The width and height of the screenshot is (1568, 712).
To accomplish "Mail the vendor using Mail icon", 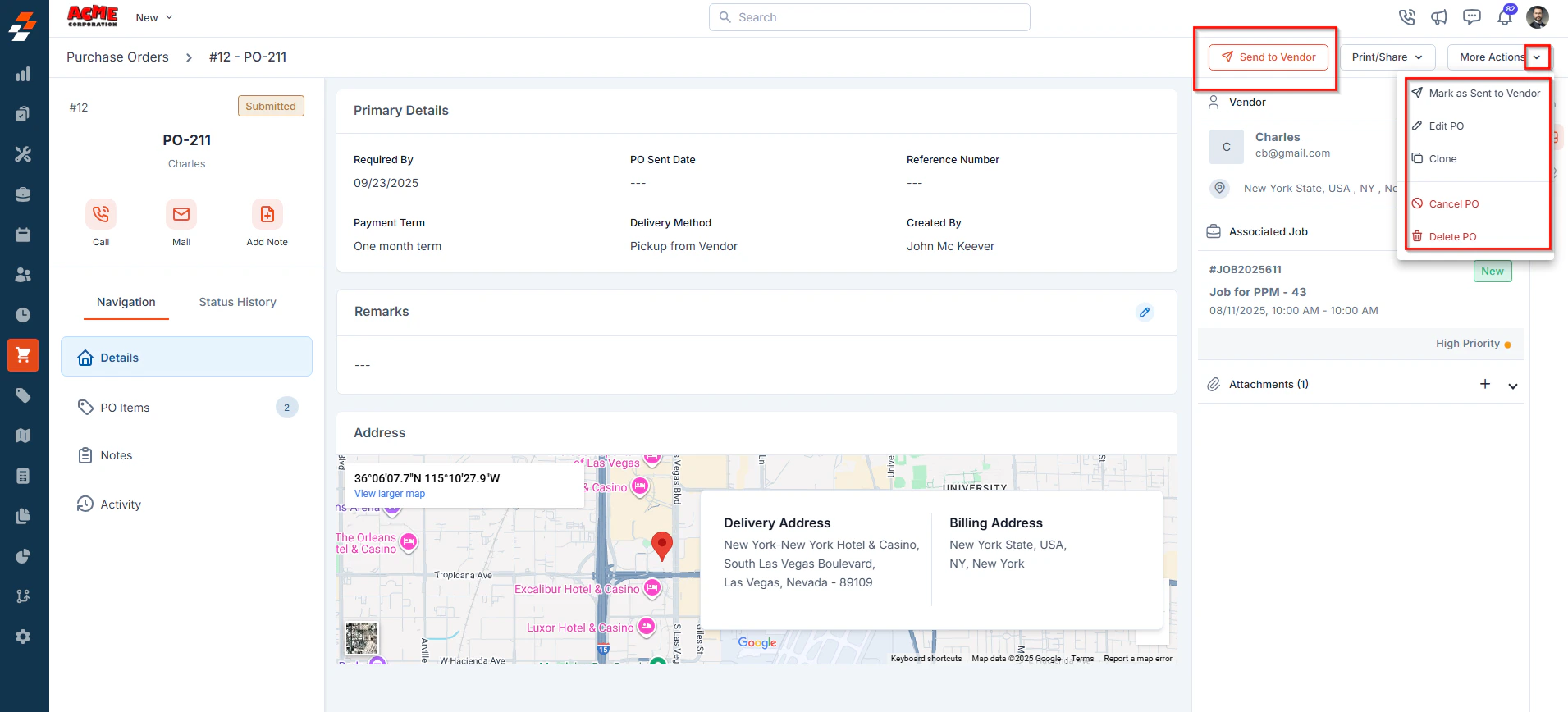I will 181,214.
